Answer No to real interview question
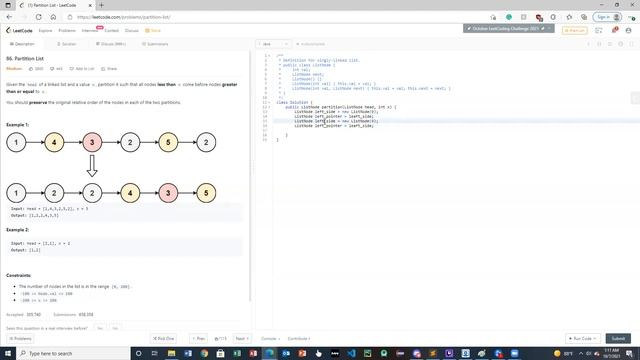640x360 pixels. pos(115,328)
